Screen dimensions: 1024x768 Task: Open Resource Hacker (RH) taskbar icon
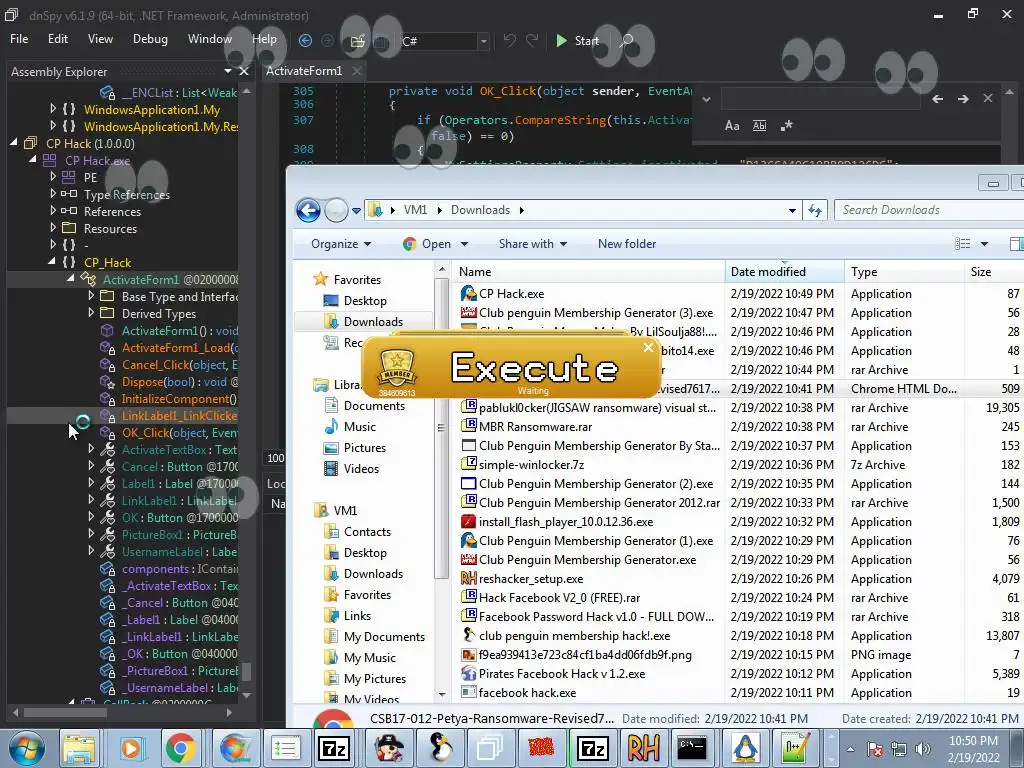point(643,748)
